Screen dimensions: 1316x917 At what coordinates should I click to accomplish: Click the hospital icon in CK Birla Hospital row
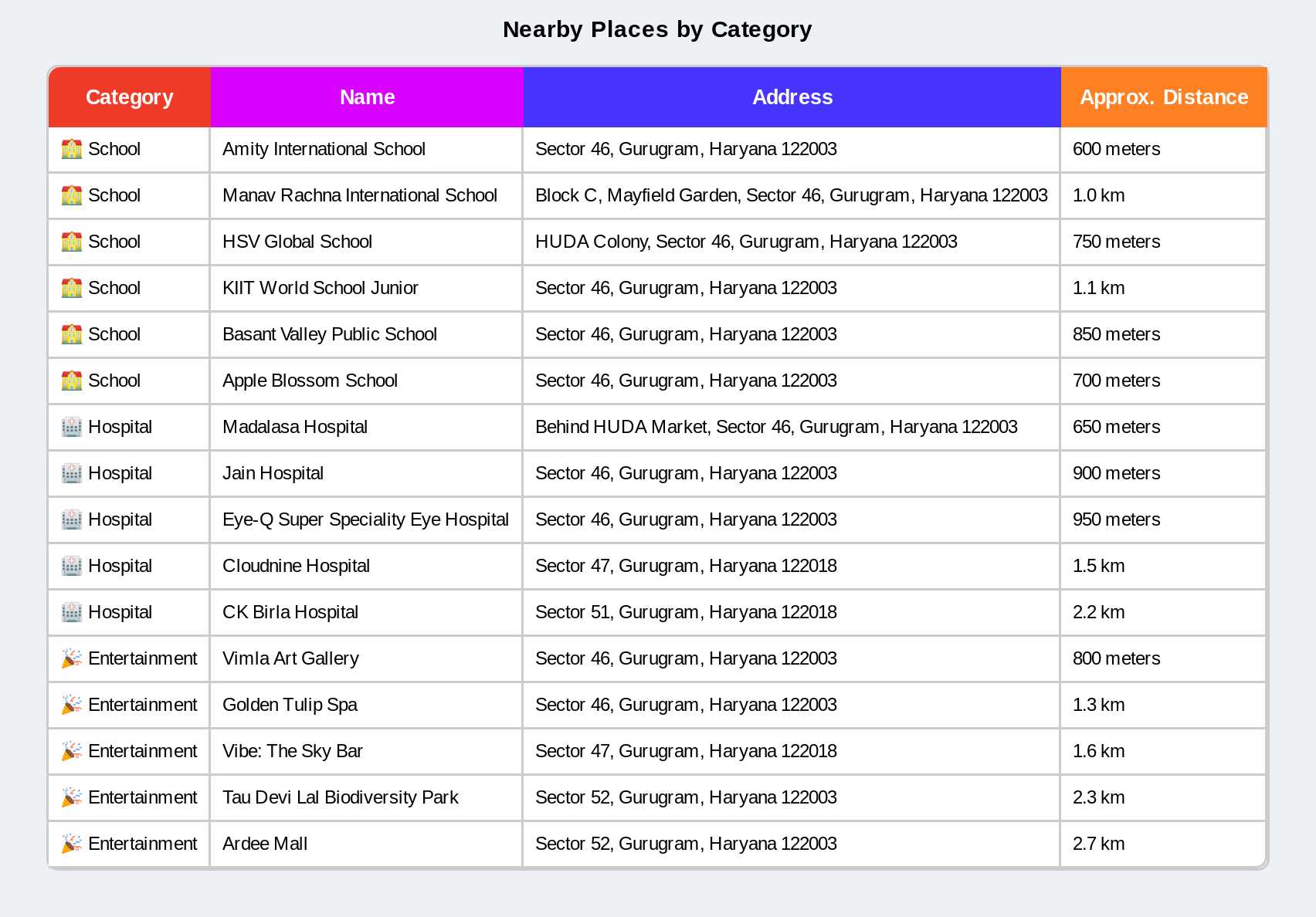tap(72, 612)
